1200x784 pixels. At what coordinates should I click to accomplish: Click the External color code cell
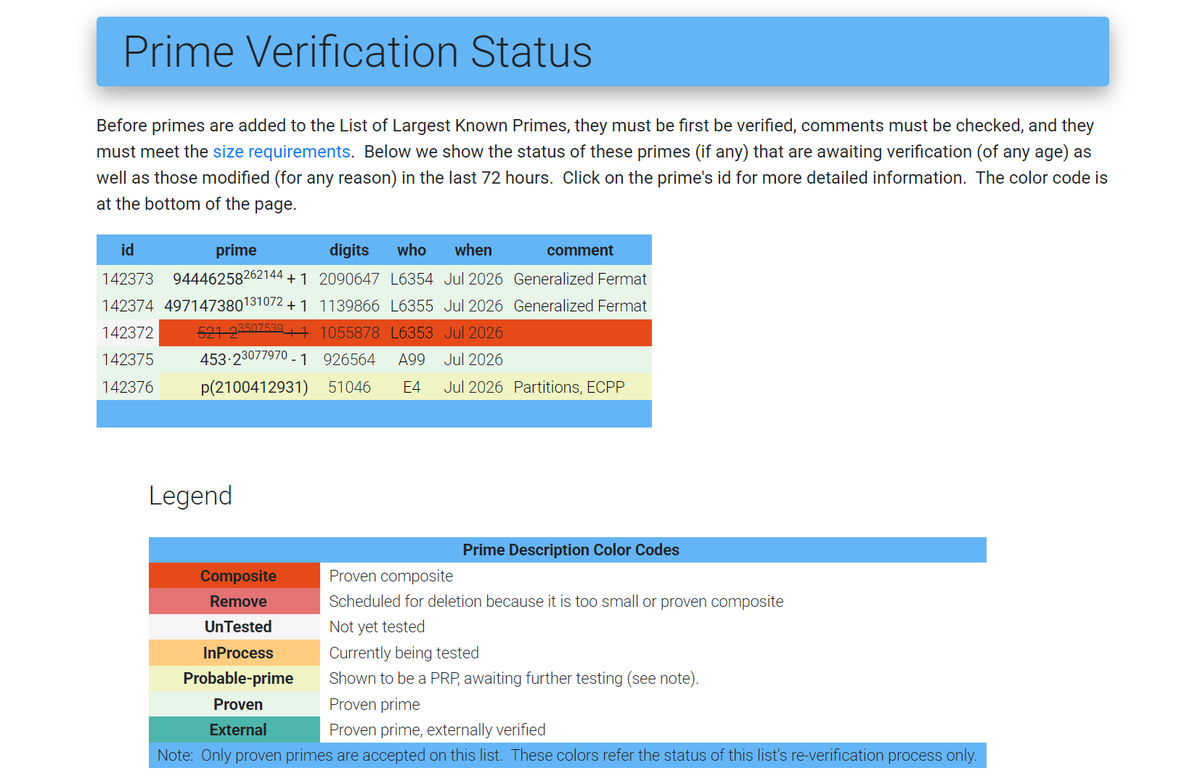(x=235, y=730)
